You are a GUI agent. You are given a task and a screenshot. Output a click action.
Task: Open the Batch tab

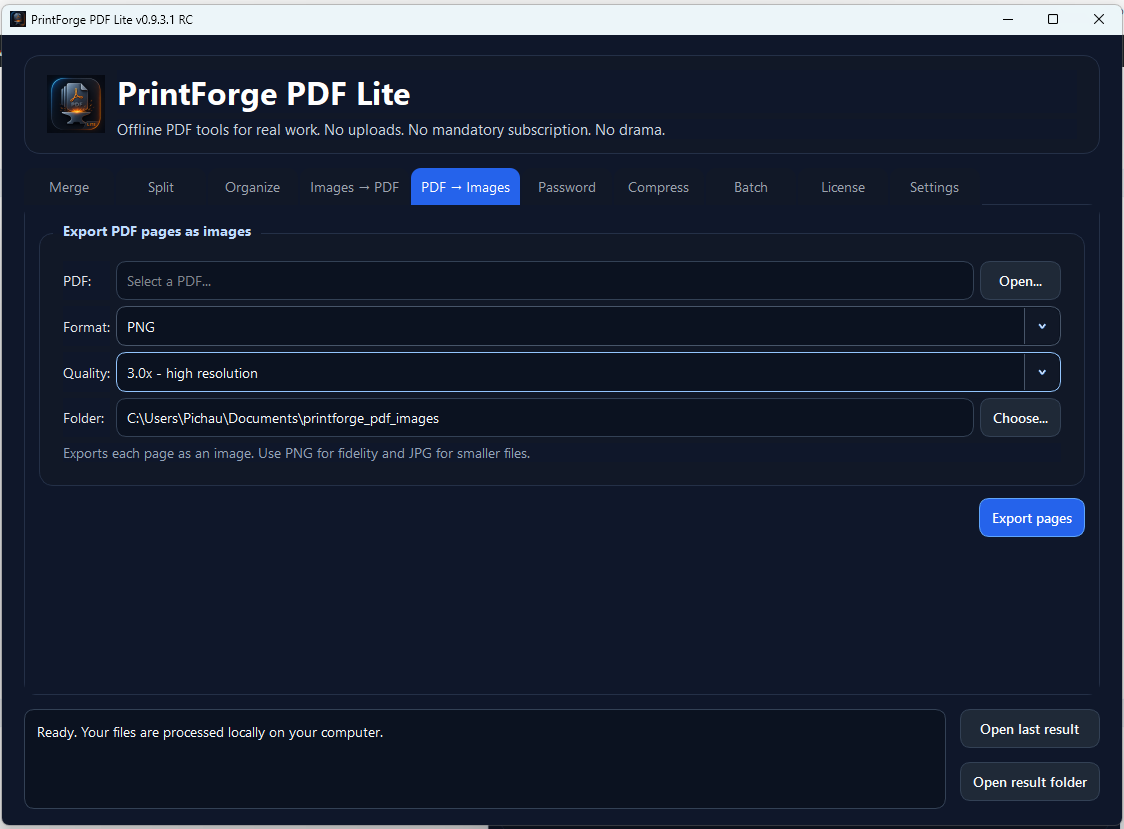(x=751, y=187)
